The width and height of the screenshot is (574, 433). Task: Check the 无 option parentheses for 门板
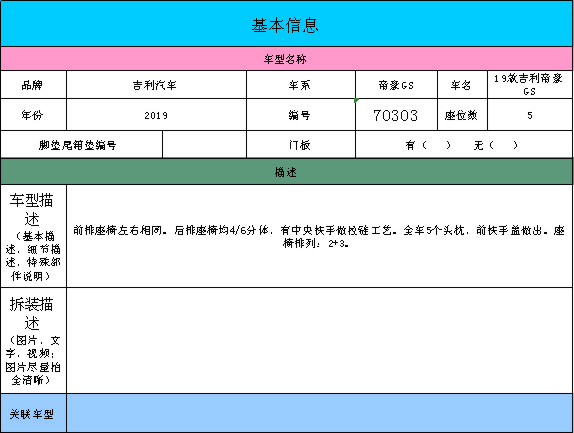pos(504,145)
